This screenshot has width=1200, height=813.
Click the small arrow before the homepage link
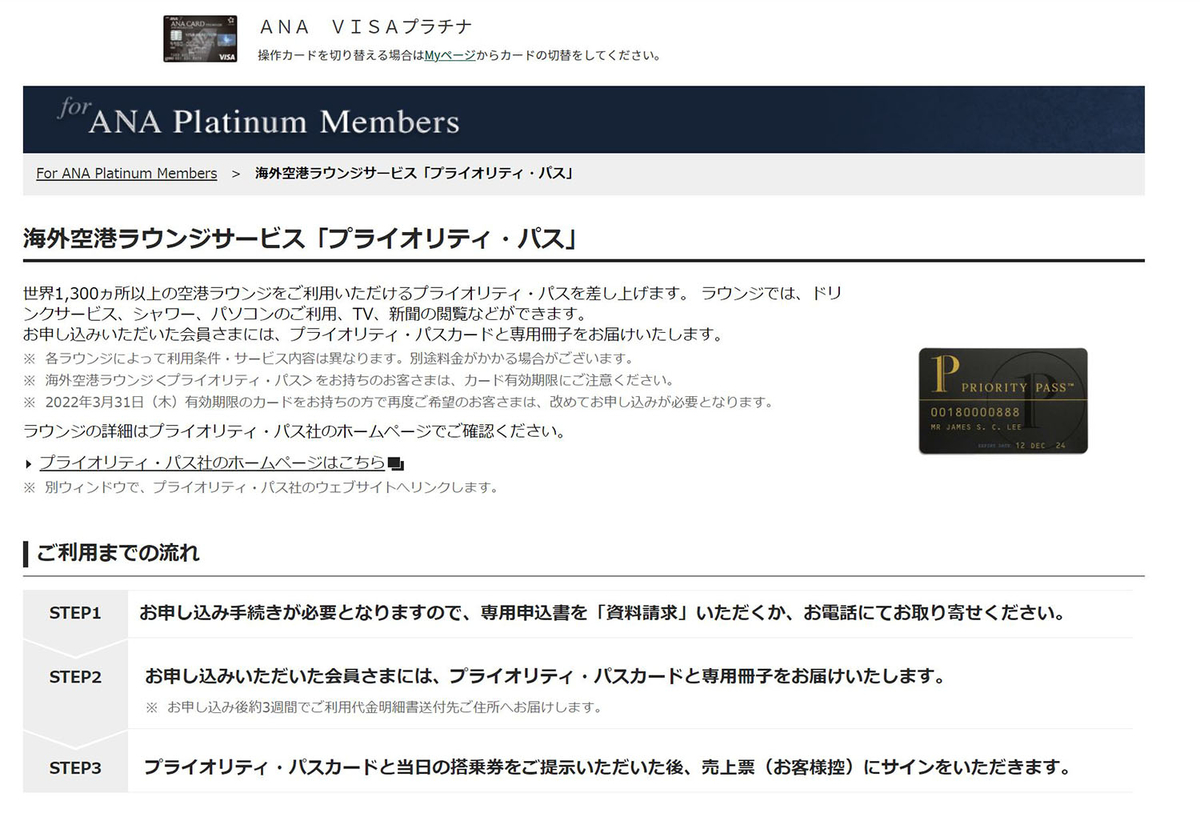[28, 464]
